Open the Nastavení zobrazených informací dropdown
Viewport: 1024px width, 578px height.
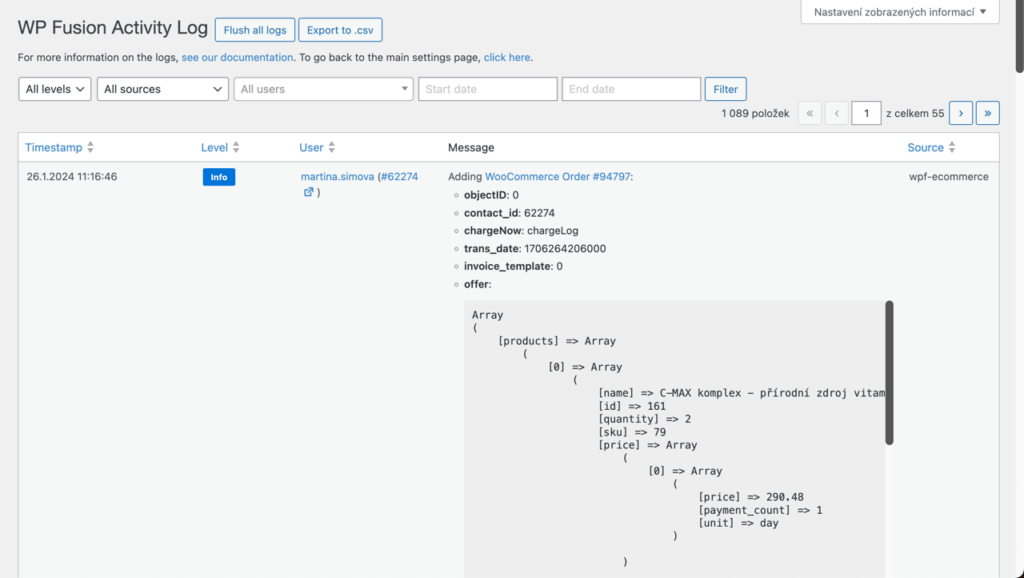[900, 12]
